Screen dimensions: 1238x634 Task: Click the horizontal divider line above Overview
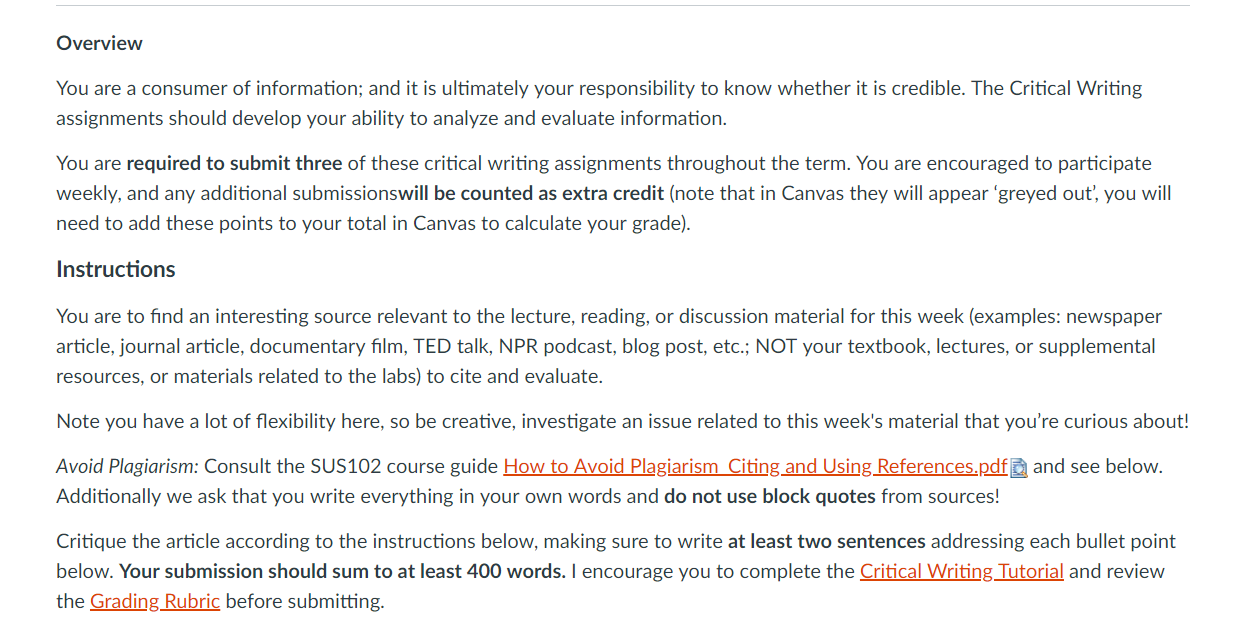(x=622, y=6)
